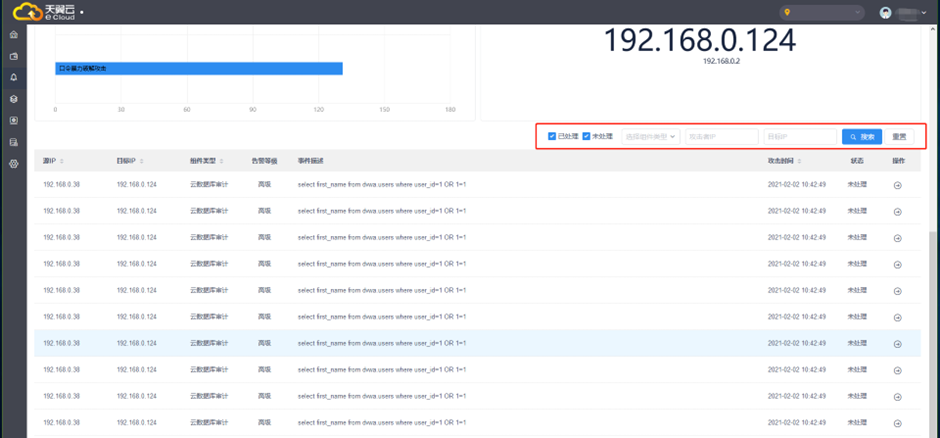Open details arrow for first table row
Image resolution: width=940 pixels, height=438 pixels.
pyautogui.click(x=897, y=184)
